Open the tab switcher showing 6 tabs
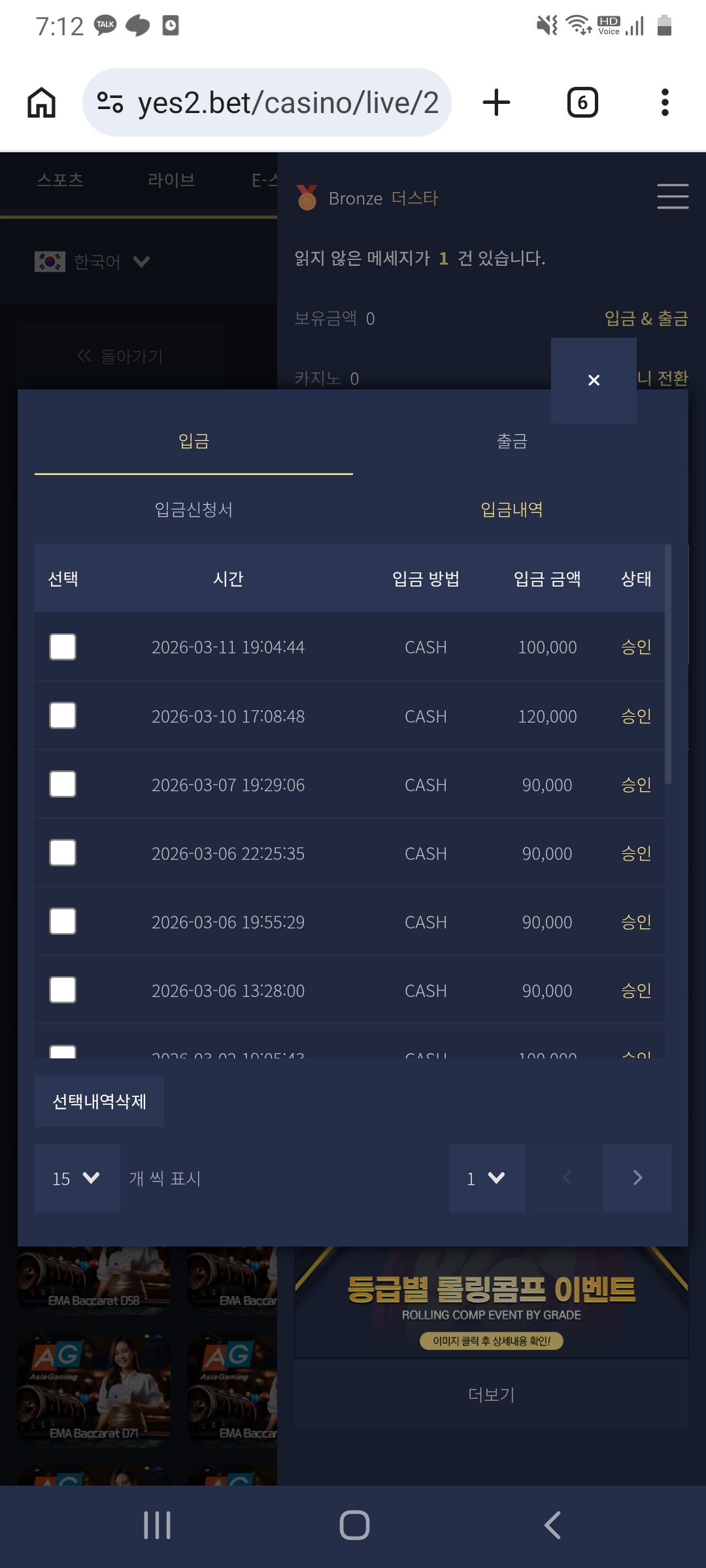Viewport: 706px width, 1568px height. (x=582, y=103)
